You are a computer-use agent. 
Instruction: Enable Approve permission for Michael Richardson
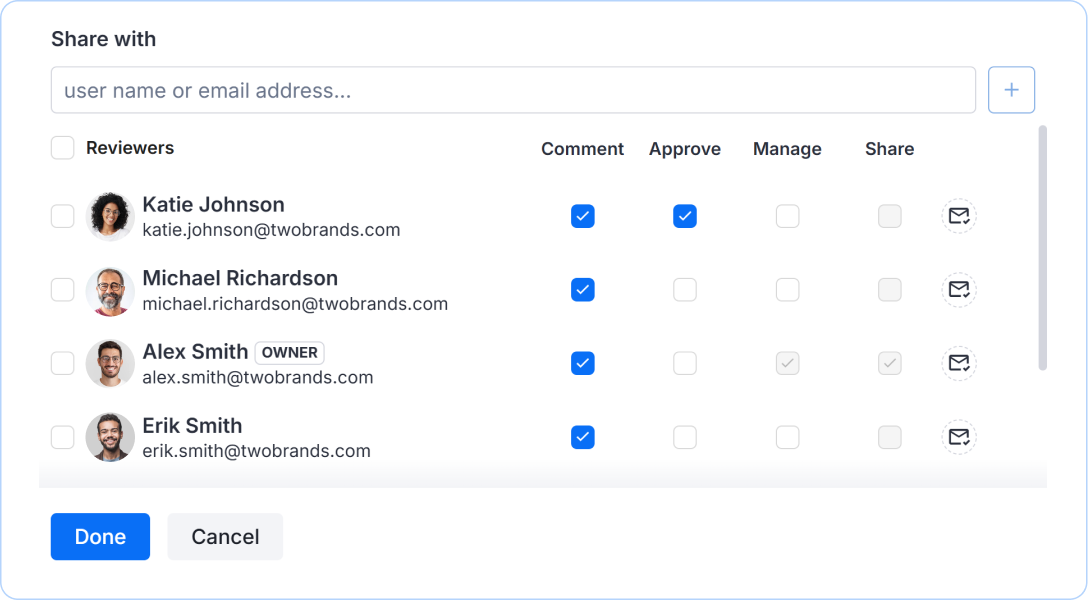pos(685,290)
